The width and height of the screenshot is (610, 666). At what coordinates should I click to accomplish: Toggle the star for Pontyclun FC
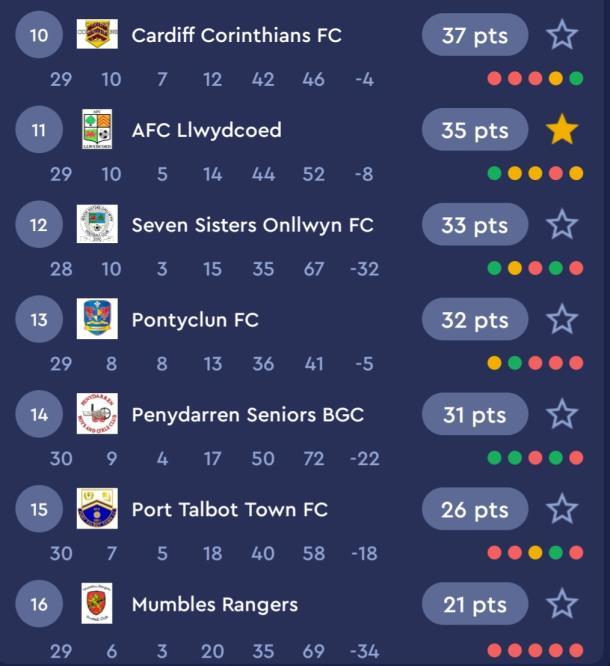click(x=562, y=319)
